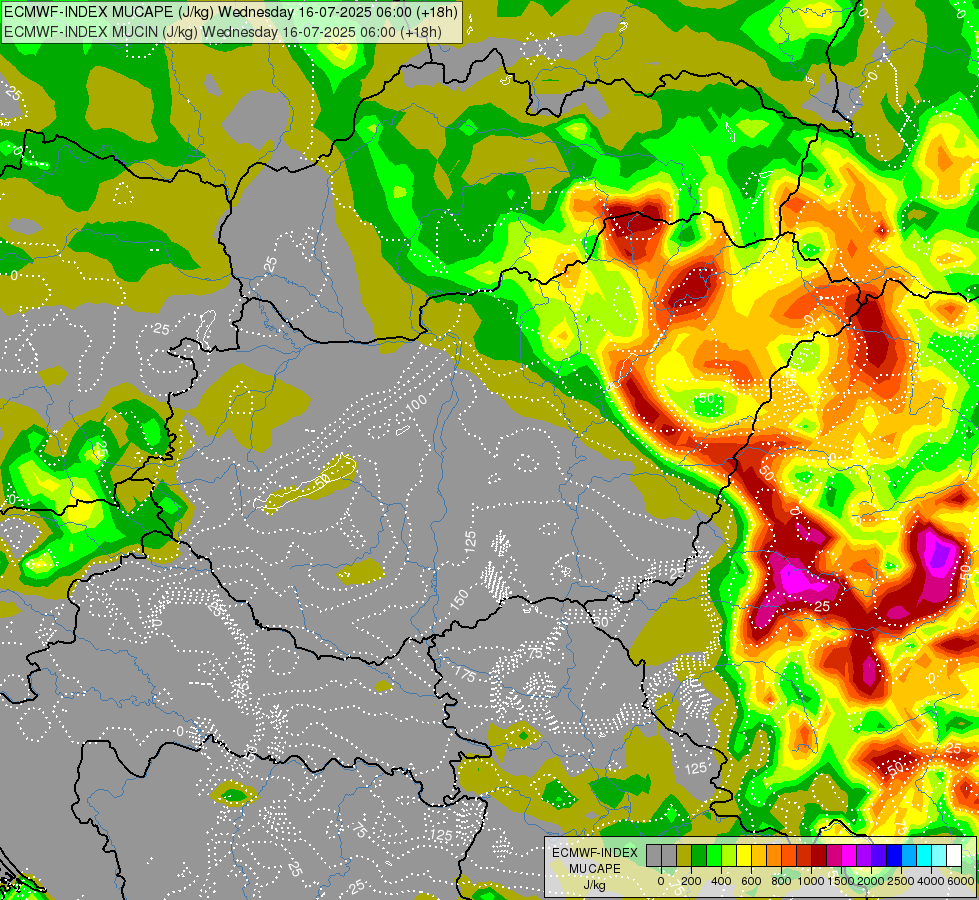Click the 100 contour label on map
The height and width of the screenshot is (900, 979).
pos(417,403)
